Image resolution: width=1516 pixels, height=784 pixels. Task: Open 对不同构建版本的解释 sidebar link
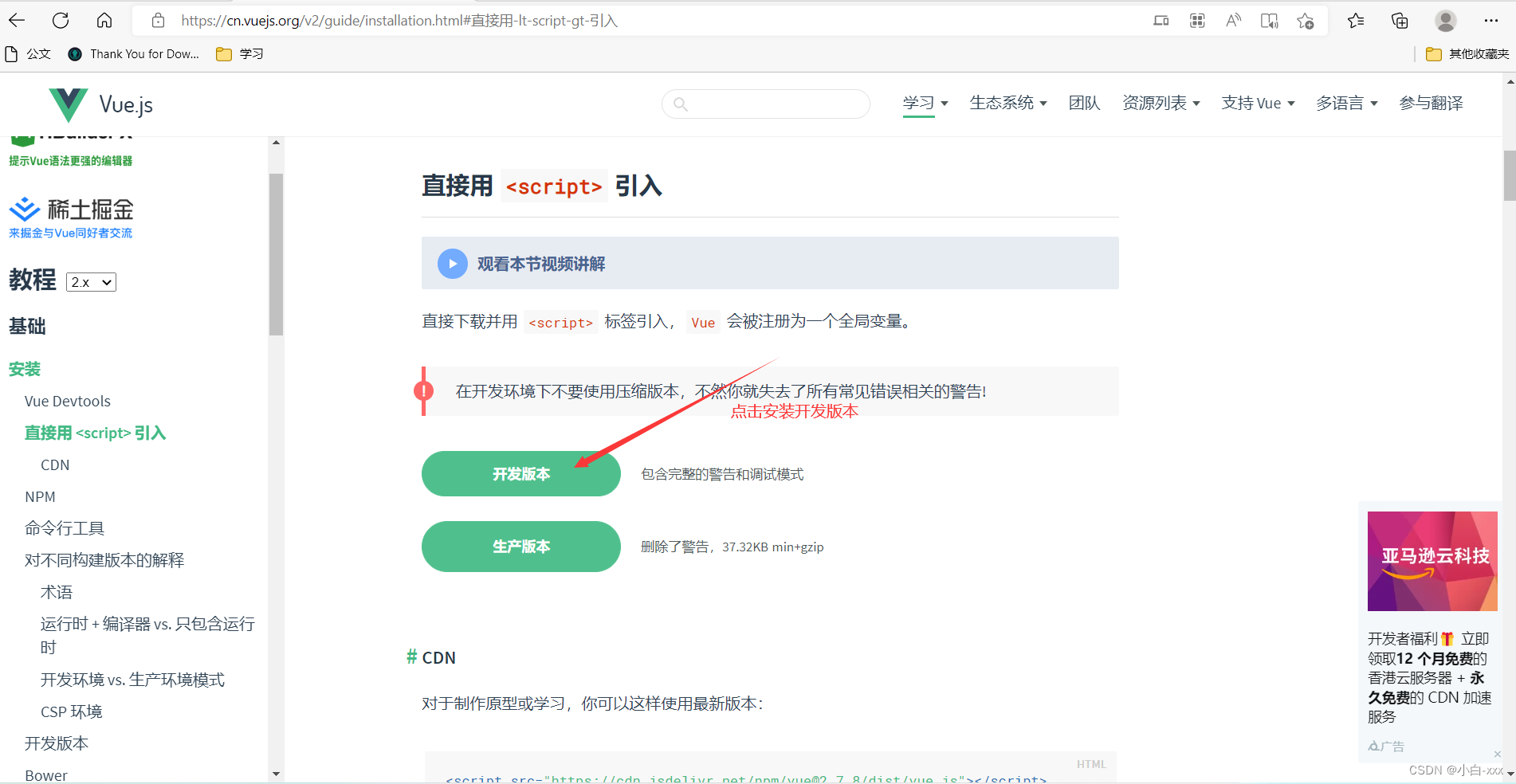[x=104, y=560]
